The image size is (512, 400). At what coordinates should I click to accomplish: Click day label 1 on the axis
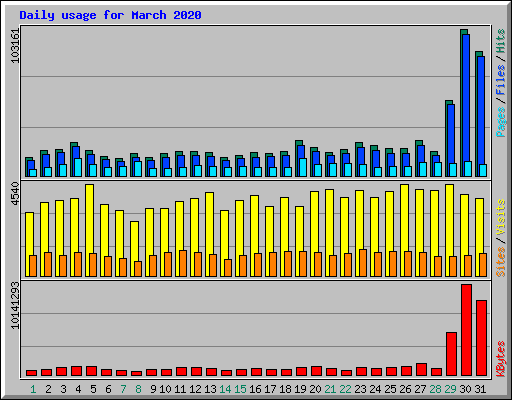[33, 389]
